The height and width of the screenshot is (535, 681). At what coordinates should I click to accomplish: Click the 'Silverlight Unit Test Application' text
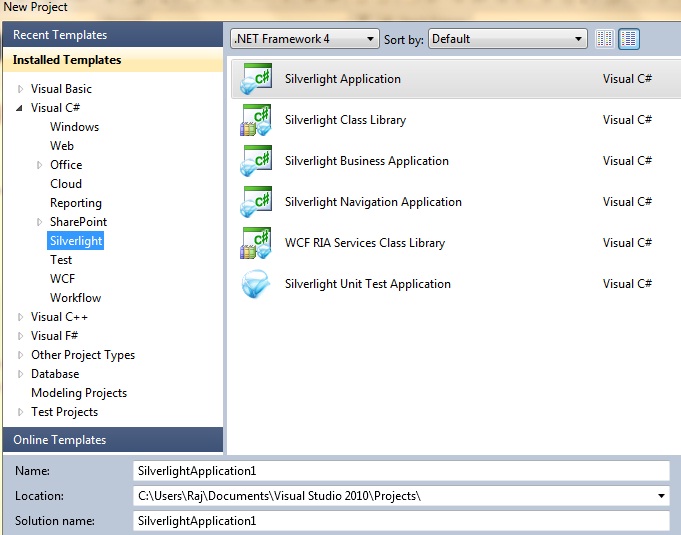tap(367, 284)
